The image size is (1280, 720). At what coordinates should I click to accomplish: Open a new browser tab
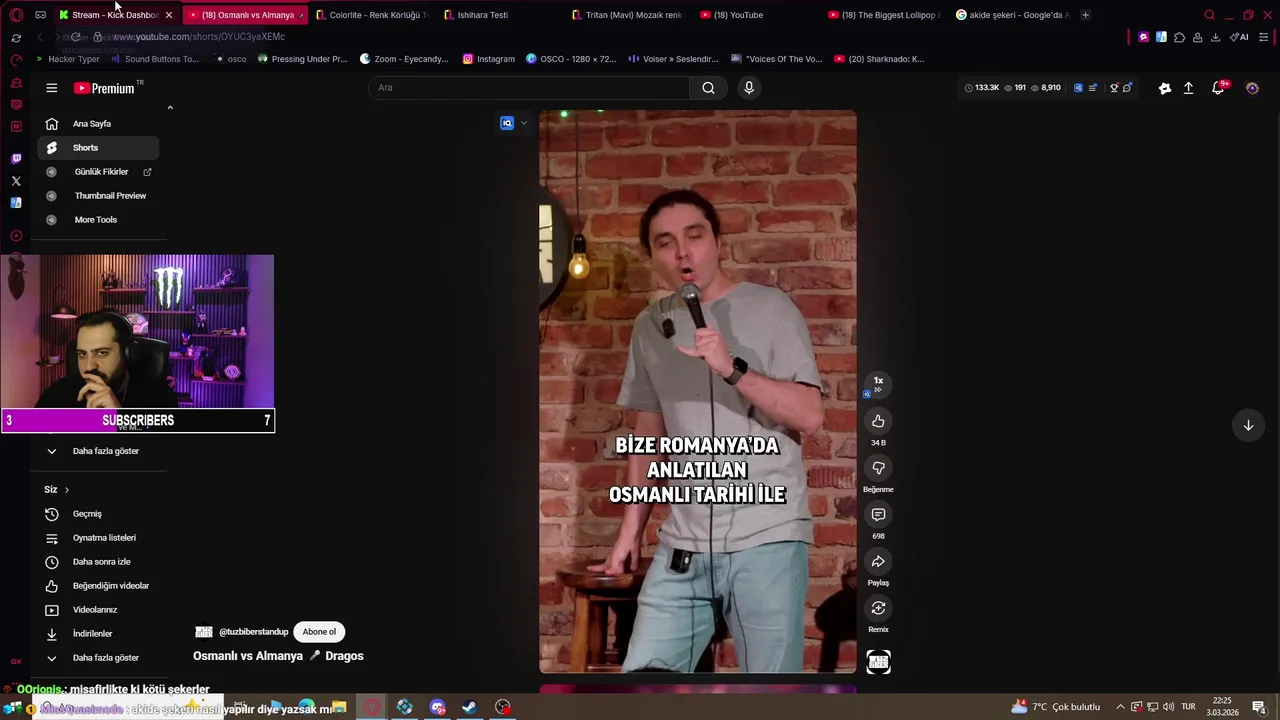(x=1086, y=15)
